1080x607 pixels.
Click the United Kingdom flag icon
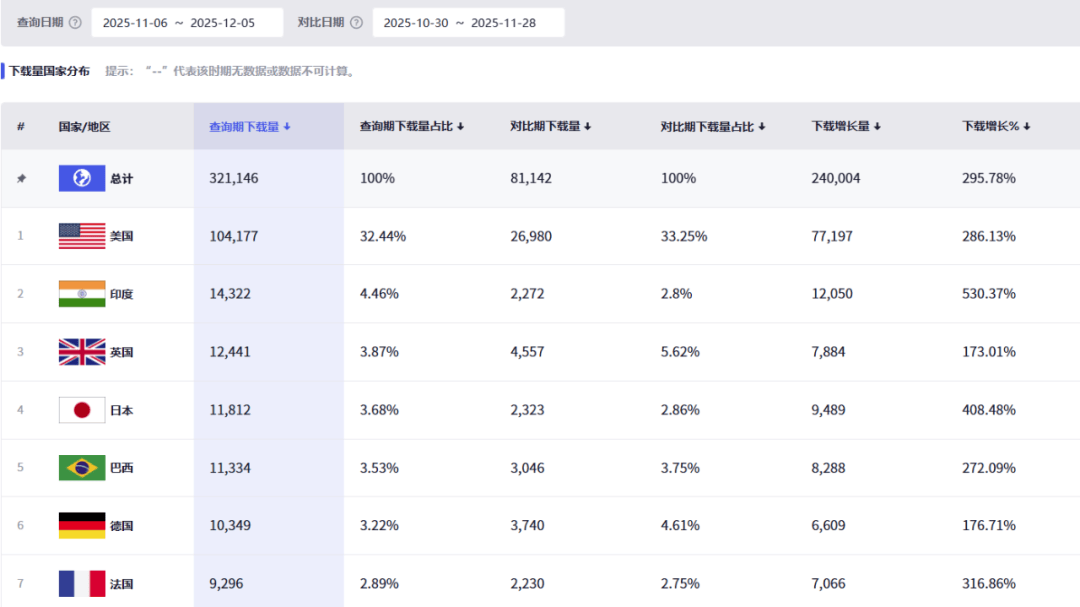click(x=82, y=352)
